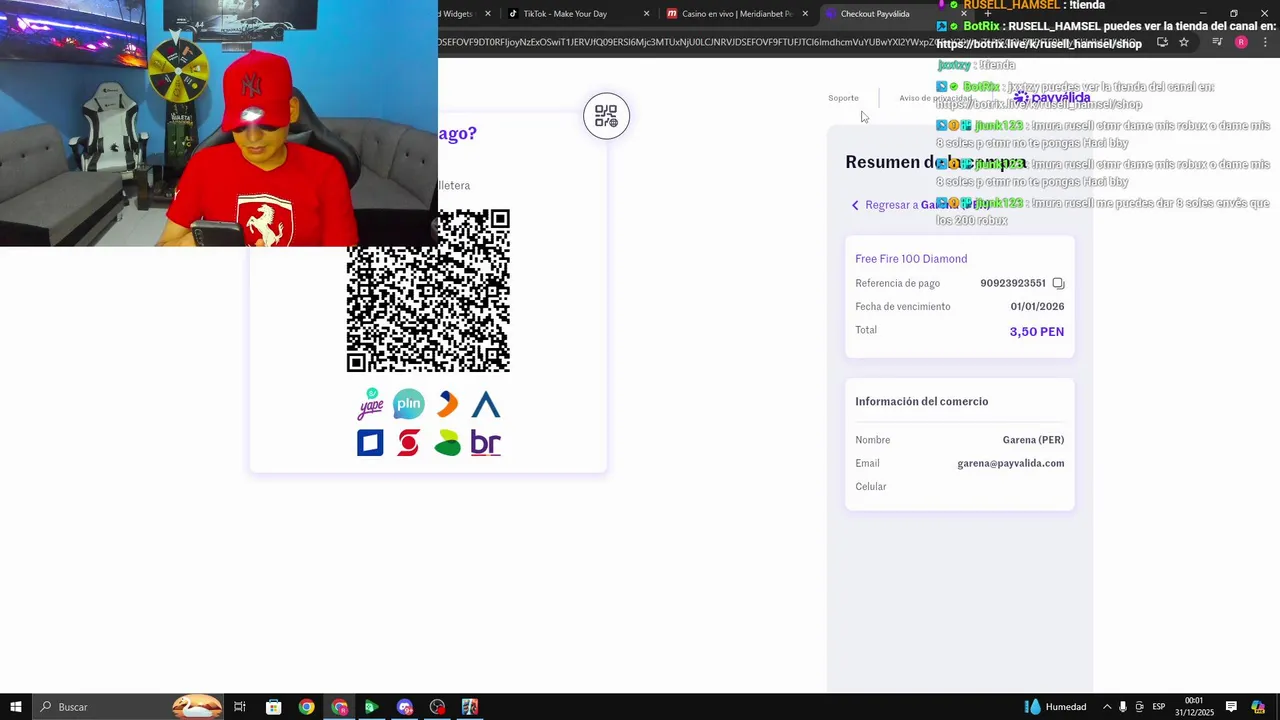Open the ESP language selector

[x=1159, y=707]
